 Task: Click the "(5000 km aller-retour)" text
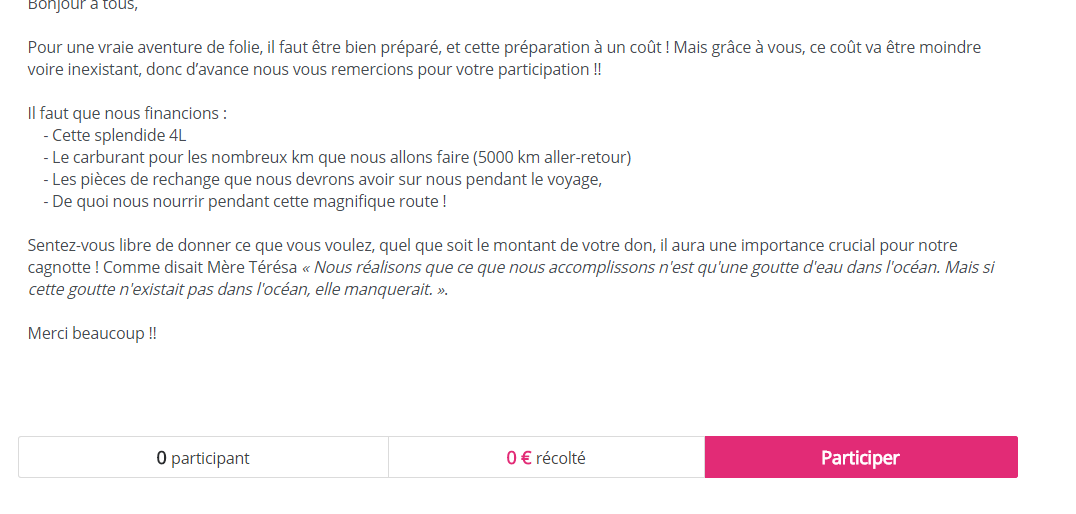coord(552,157)
